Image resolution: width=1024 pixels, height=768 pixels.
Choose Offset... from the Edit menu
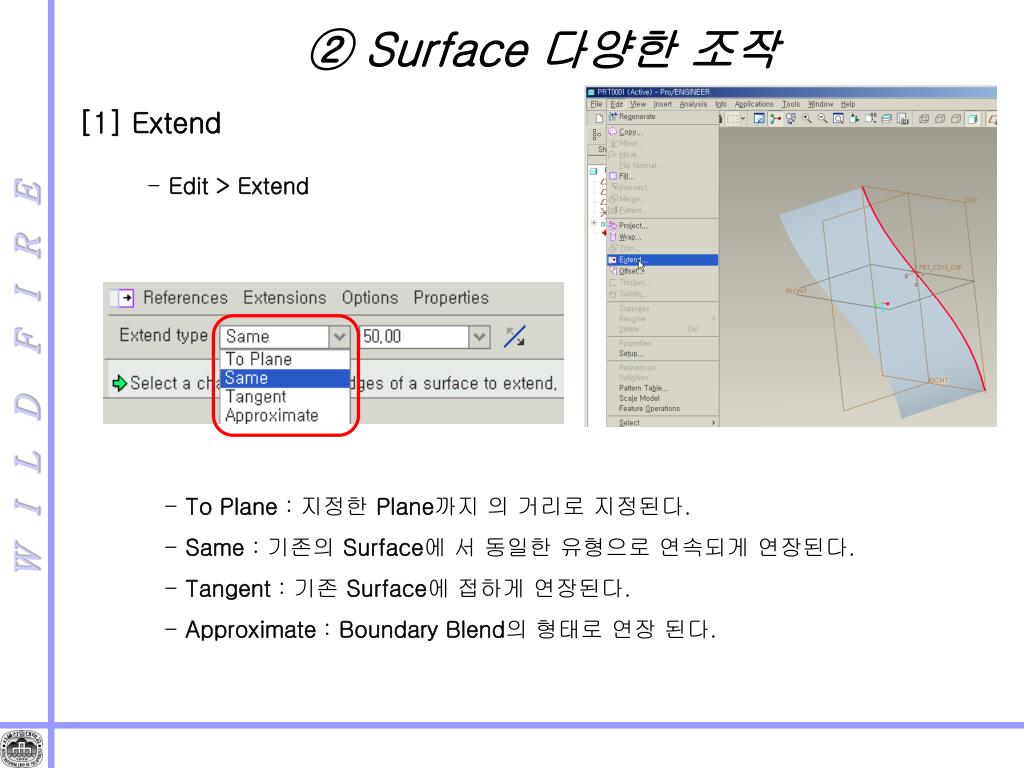pos(663,271)
